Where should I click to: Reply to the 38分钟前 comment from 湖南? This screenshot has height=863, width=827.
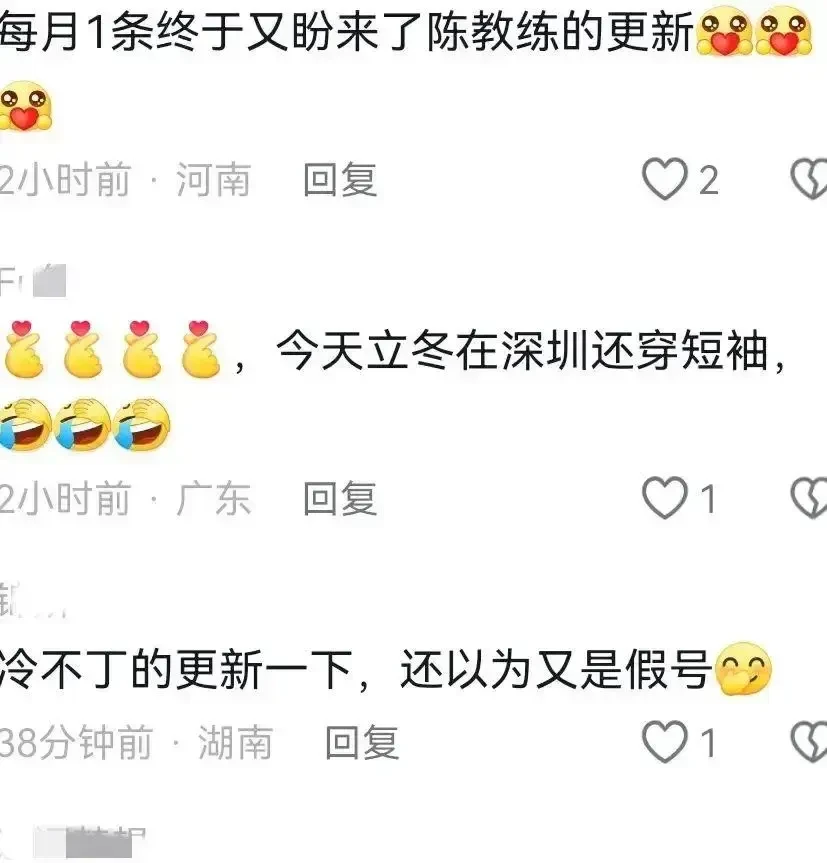click(x=362, y=742)
